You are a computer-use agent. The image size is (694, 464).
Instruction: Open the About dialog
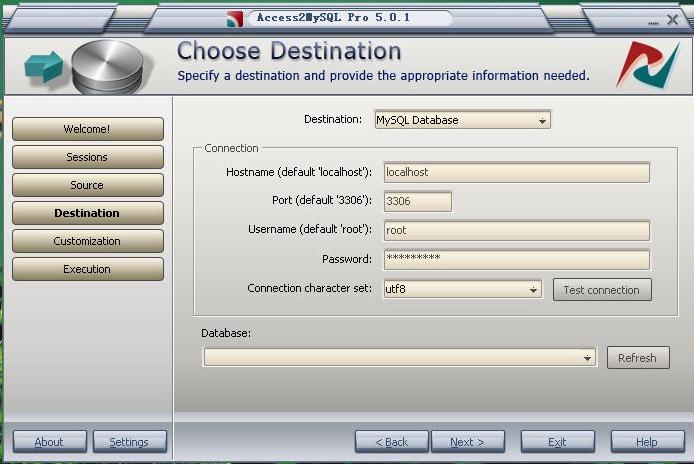[50, 442]
